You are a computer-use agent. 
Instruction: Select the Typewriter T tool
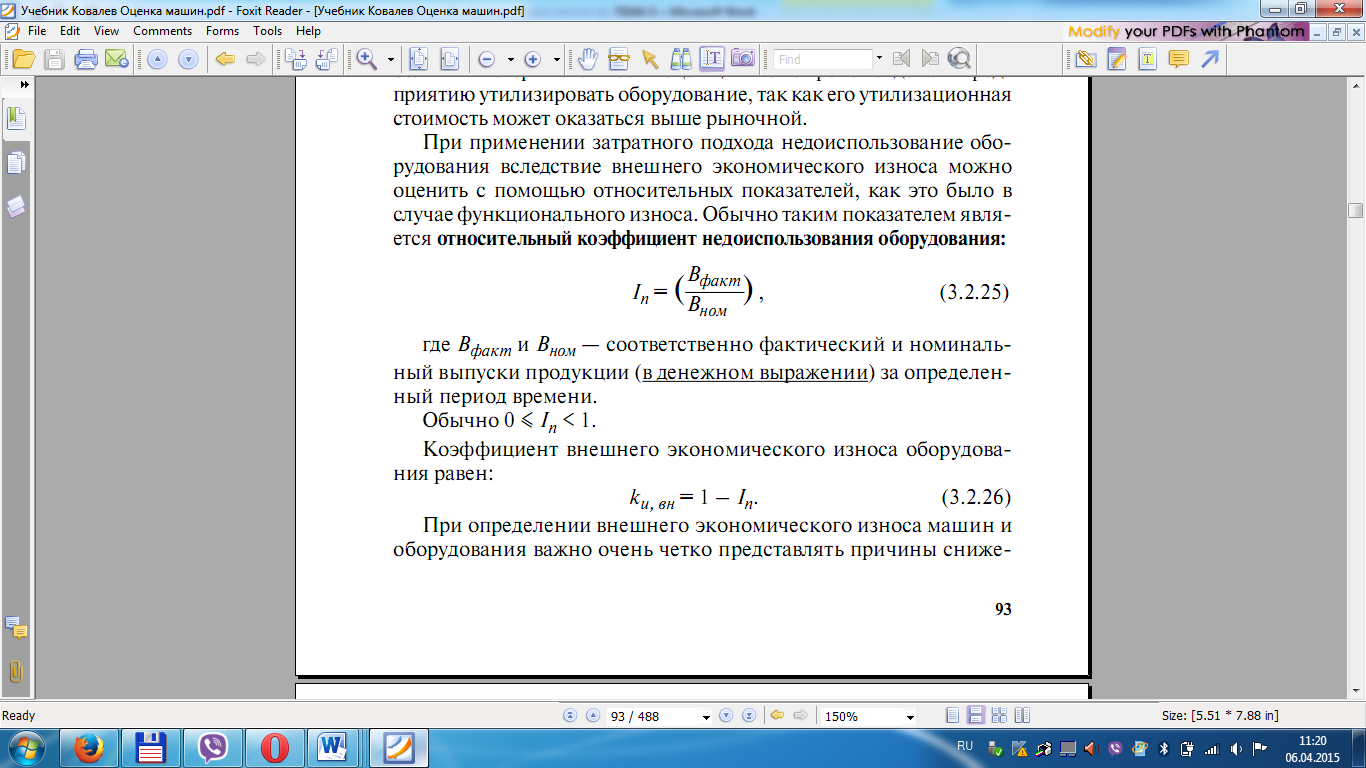(x=1147, y=59)
